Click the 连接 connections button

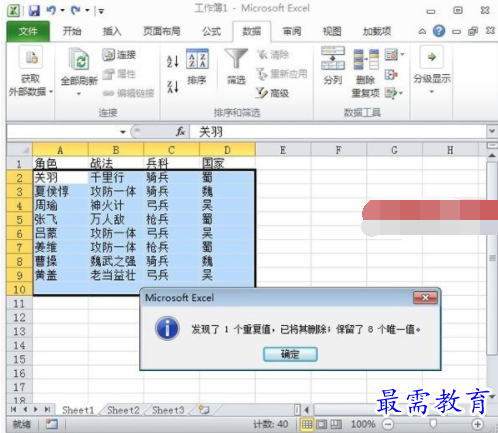(119, 55)
